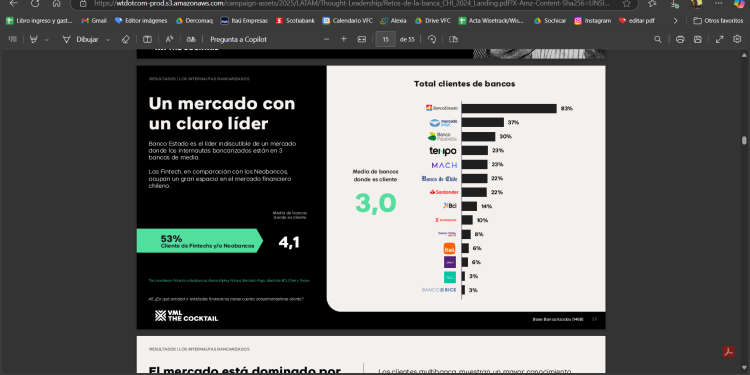Click the BancoEstado 83% bar
The image size is (750, 375).
(509, 109)
